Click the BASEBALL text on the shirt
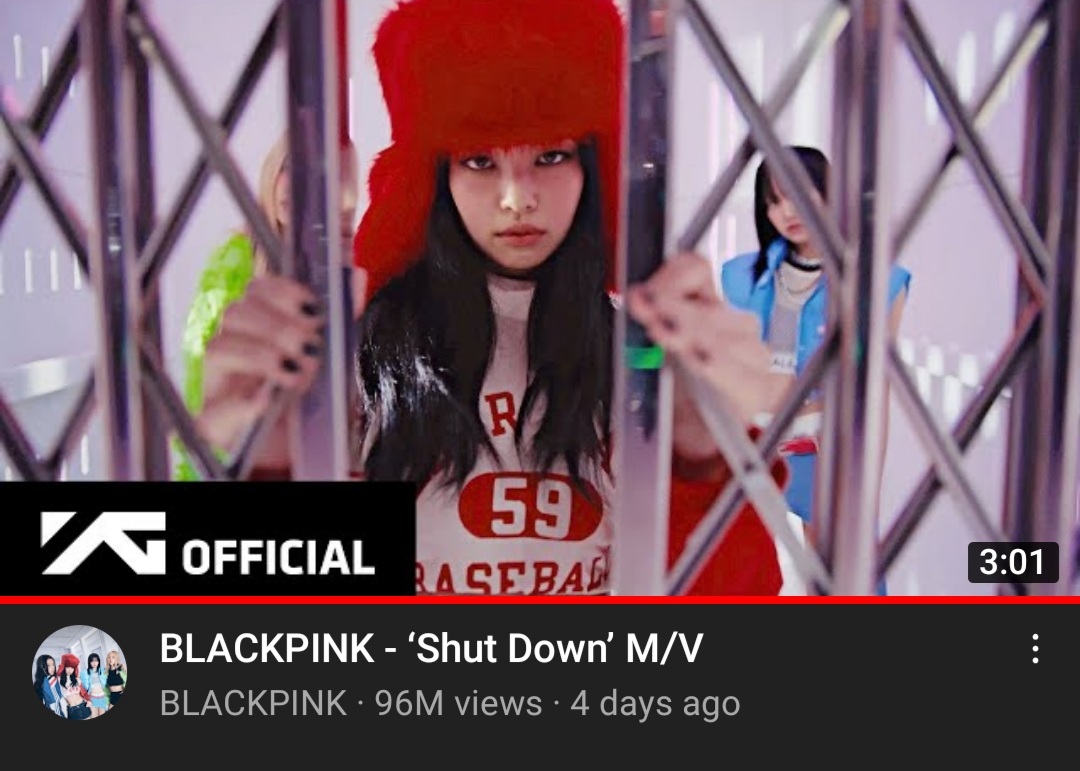Image resolution: width=1080 pixels, height=771 pixels. pyautogui.click(x=513, y=575)
